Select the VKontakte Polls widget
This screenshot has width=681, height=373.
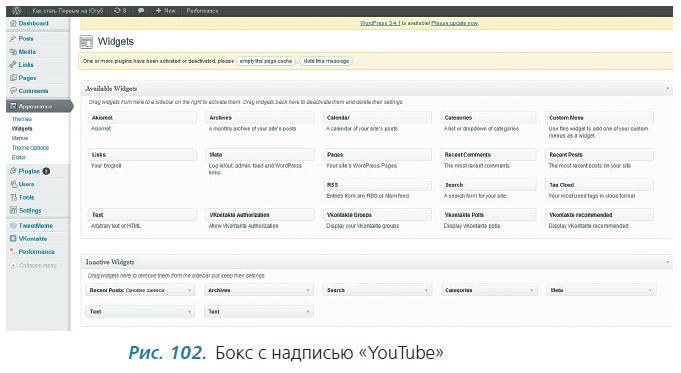489,215
